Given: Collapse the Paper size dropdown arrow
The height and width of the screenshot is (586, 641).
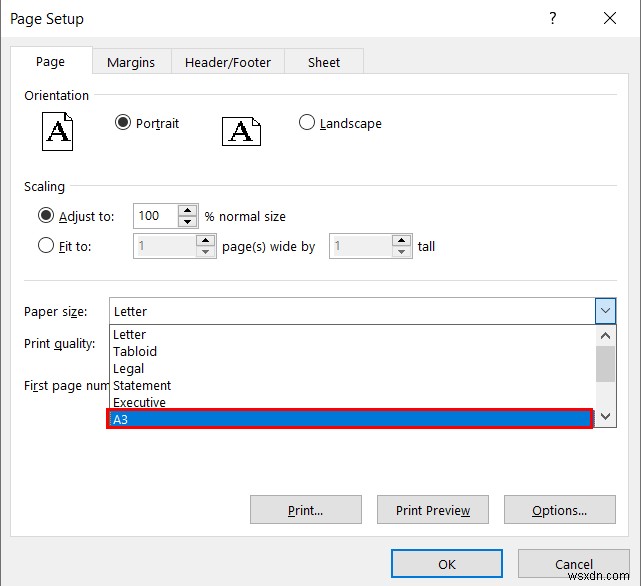Looking at the screenshot, I should point(605,311).
